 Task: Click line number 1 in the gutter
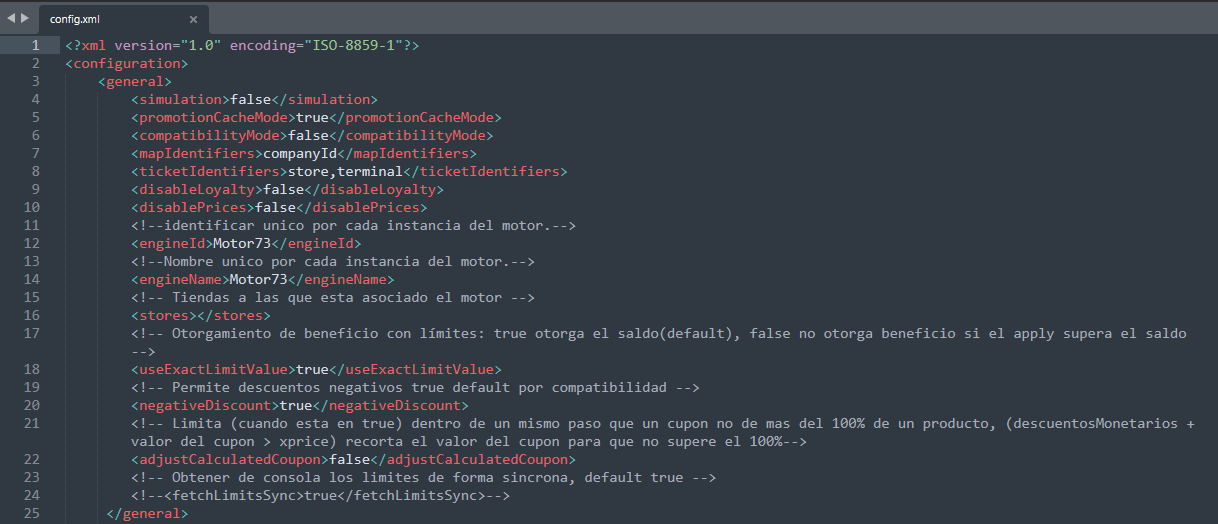pos(36,45)
